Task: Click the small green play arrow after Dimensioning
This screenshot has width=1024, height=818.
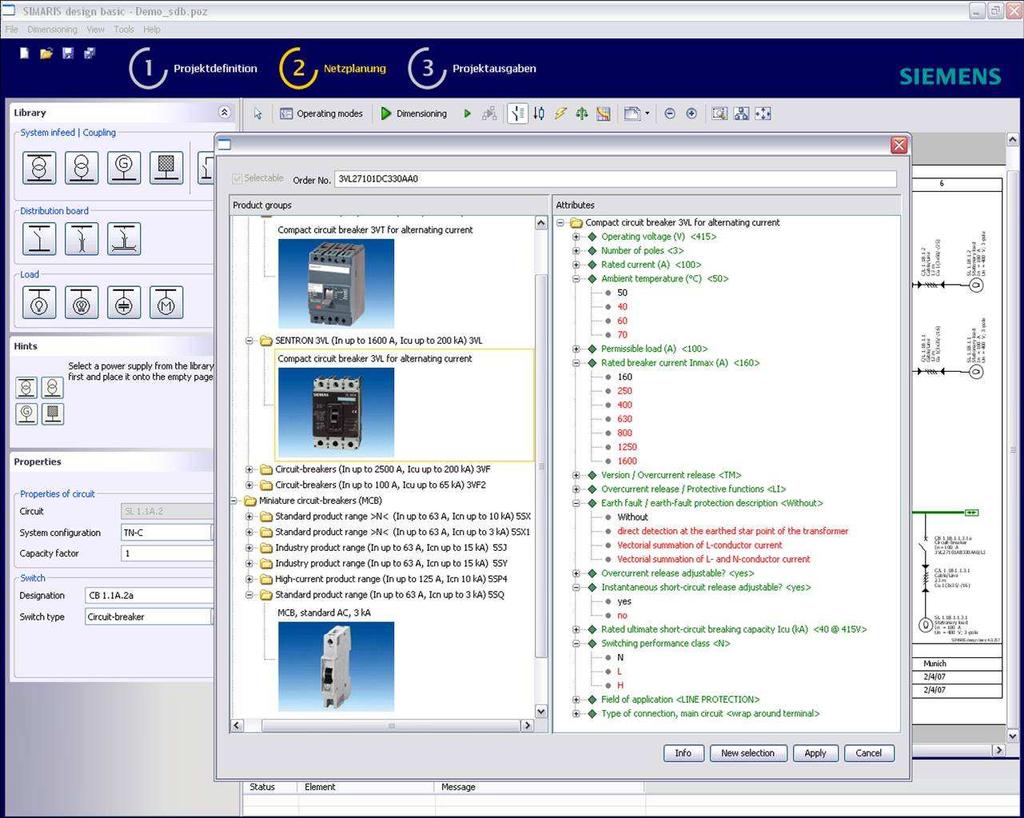Action: tap(467, 114)
